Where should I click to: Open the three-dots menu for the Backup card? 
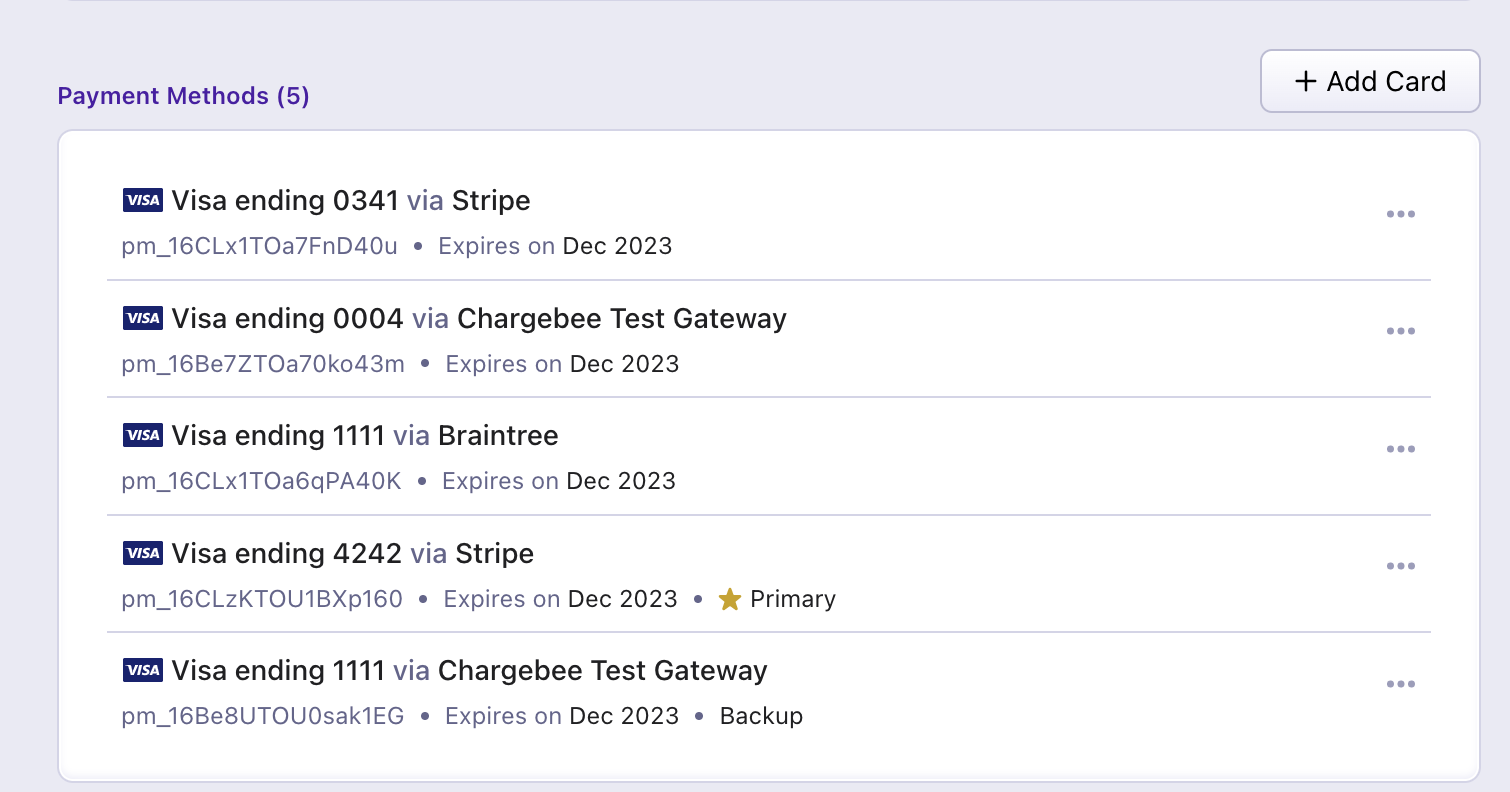point(1400,684)
